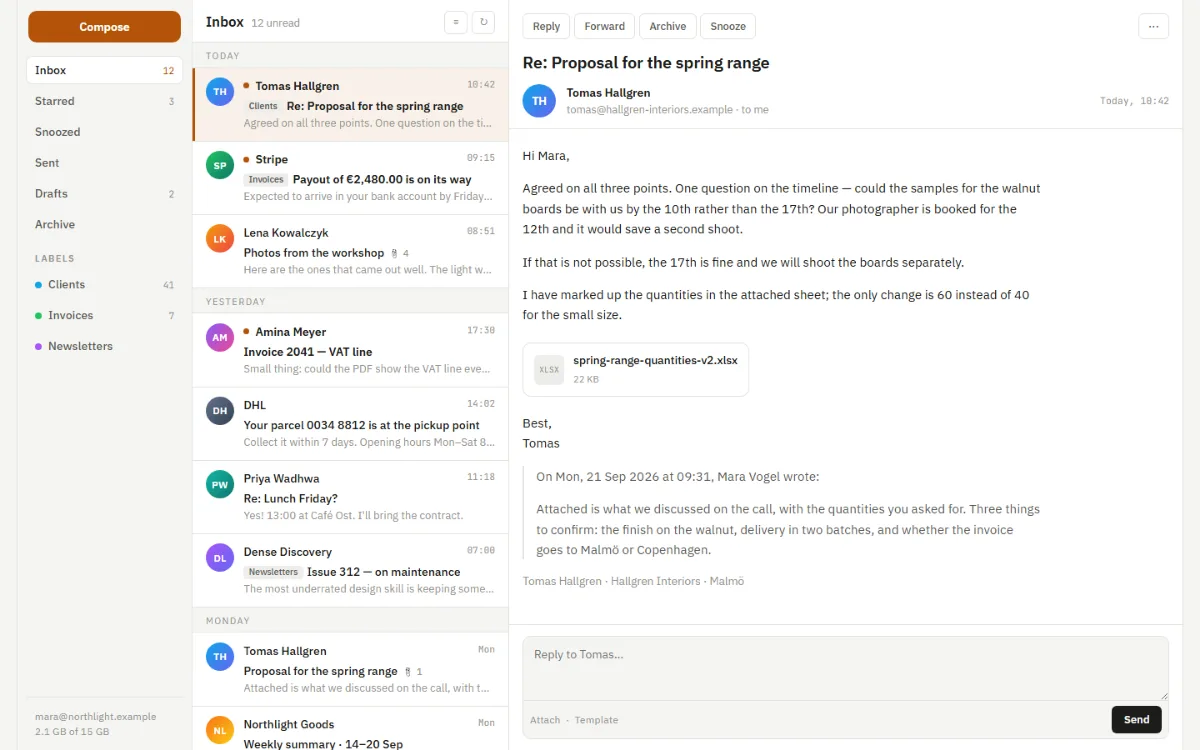Click into the Reply to Tomas text box

[845, 668]
